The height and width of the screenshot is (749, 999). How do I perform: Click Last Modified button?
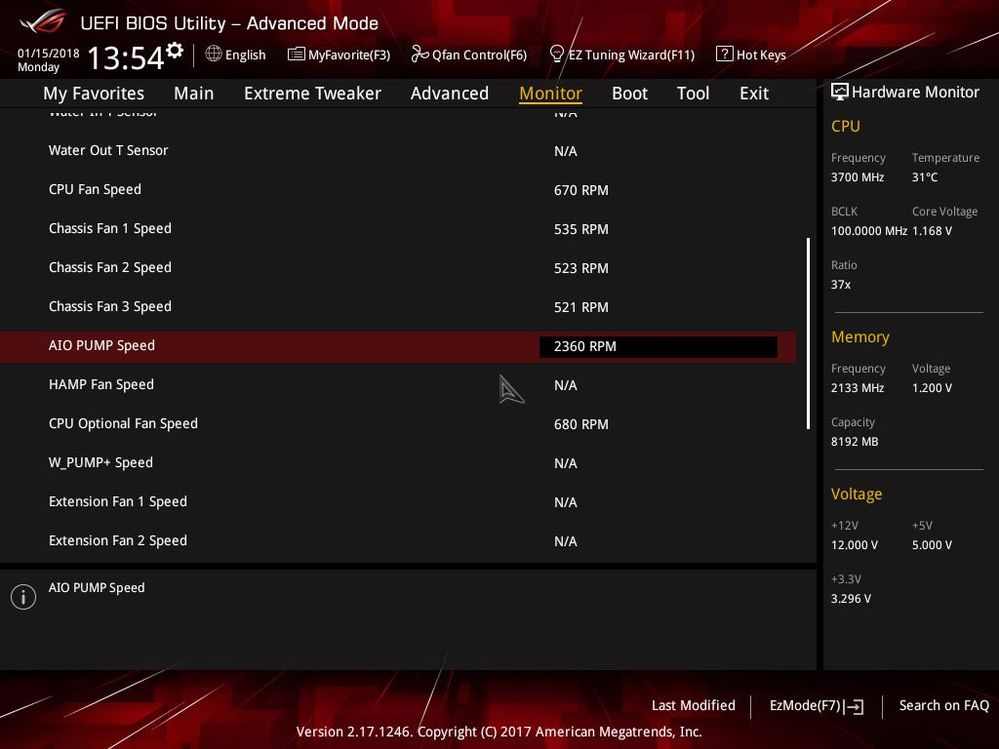coord(693,706)
